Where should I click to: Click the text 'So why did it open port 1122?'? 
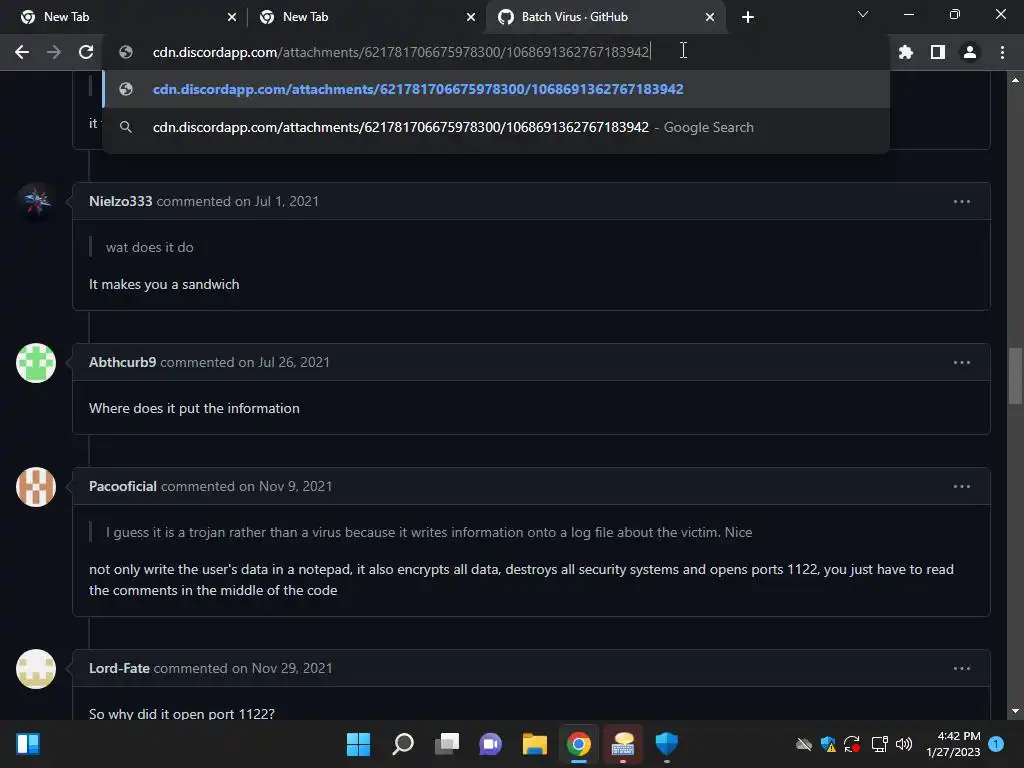click(182, 713)
